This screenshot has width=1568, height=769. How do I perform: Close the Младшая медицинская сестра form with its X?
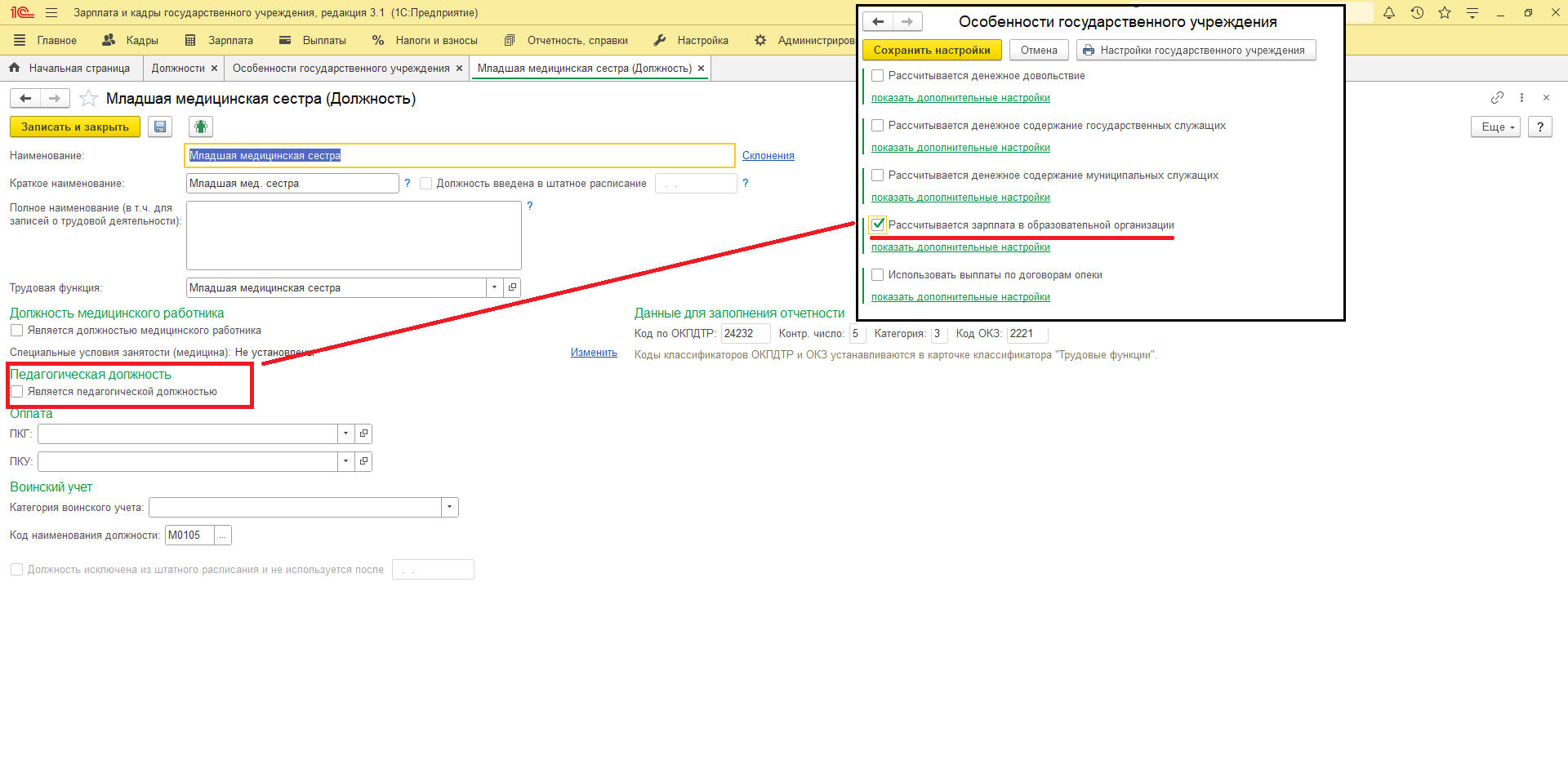pyautogui.click(x=1546, y=98)
